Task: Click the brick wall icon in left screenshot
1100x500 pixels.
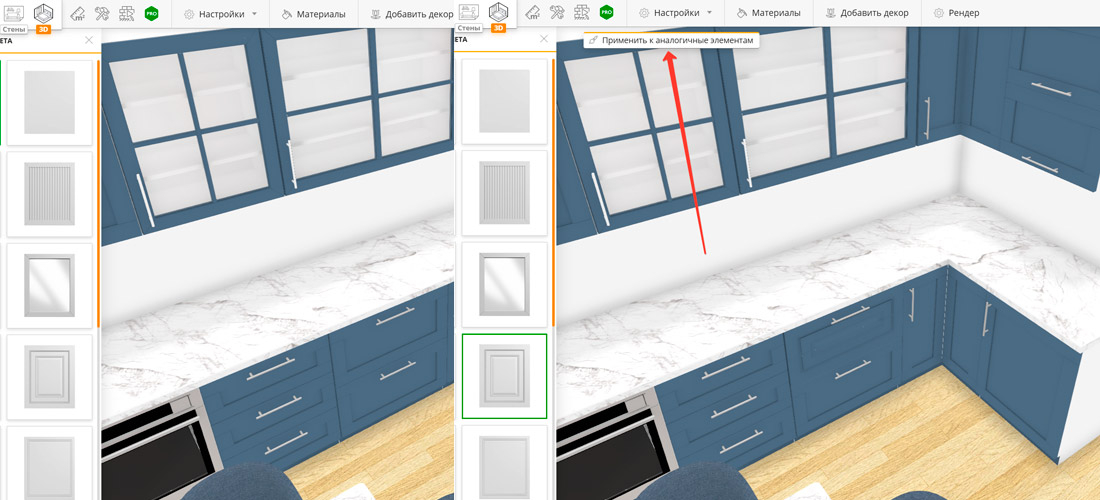Action: [x=126, y=13]
